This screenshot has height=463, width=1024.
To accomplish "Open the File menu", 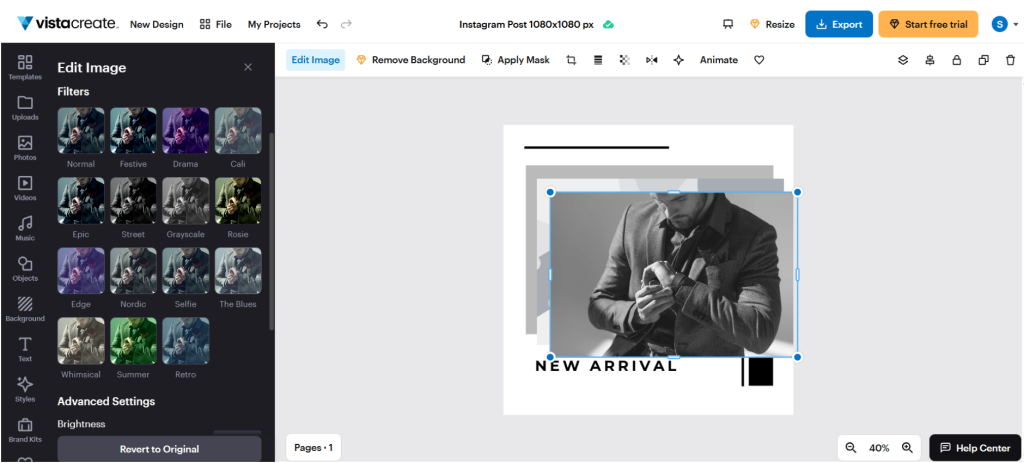I will 216,24.
